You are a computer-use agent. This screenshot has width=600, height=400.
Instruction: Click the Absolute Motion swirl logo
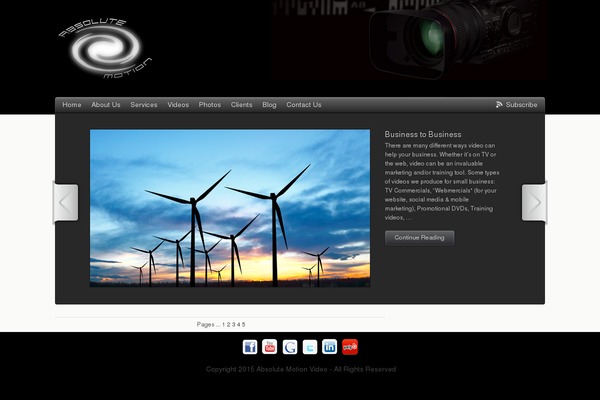click(105, 49)
